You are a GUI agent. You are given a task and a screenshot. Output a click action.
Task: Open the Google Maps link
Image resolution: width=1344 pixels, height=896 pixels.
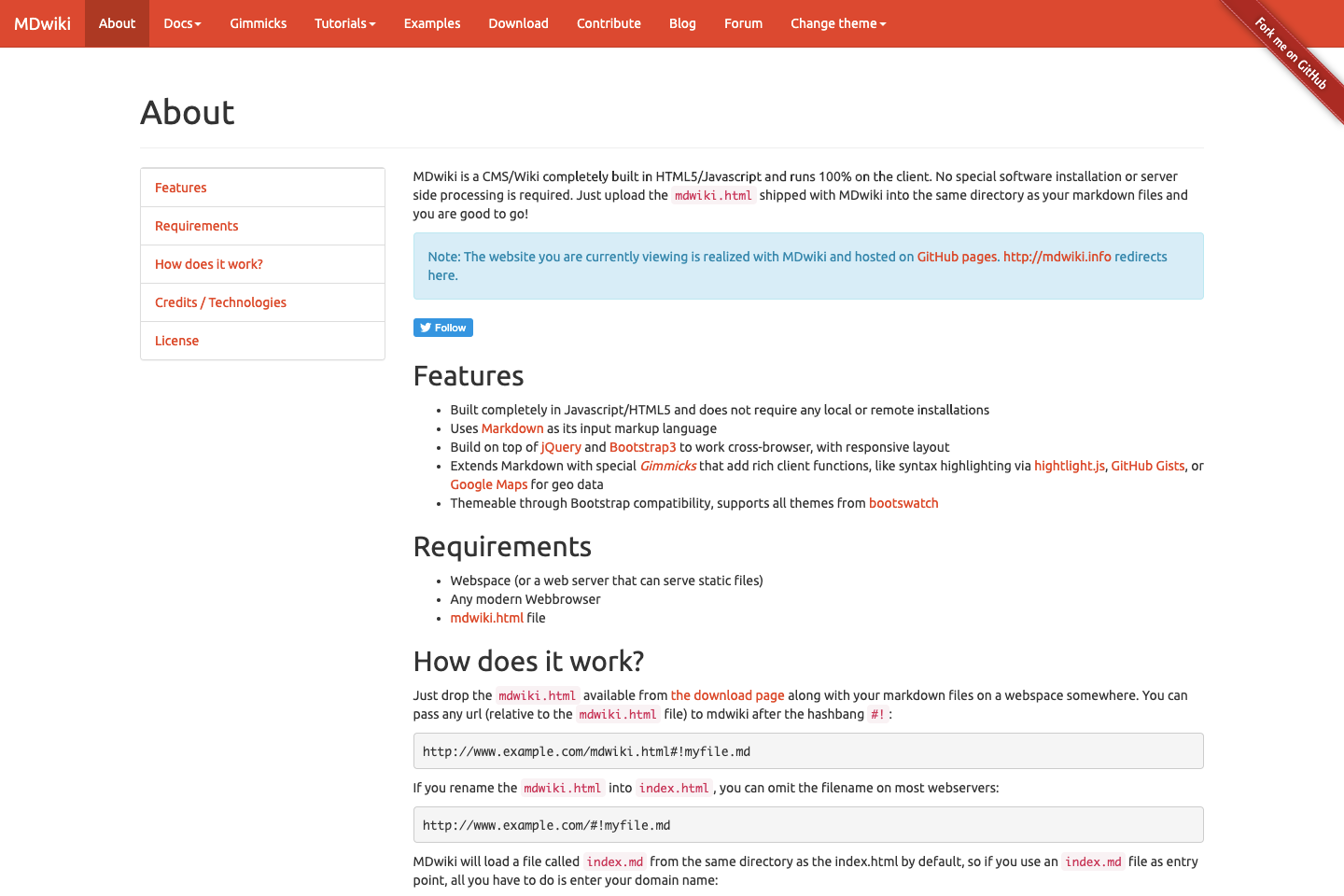(489, 484)
